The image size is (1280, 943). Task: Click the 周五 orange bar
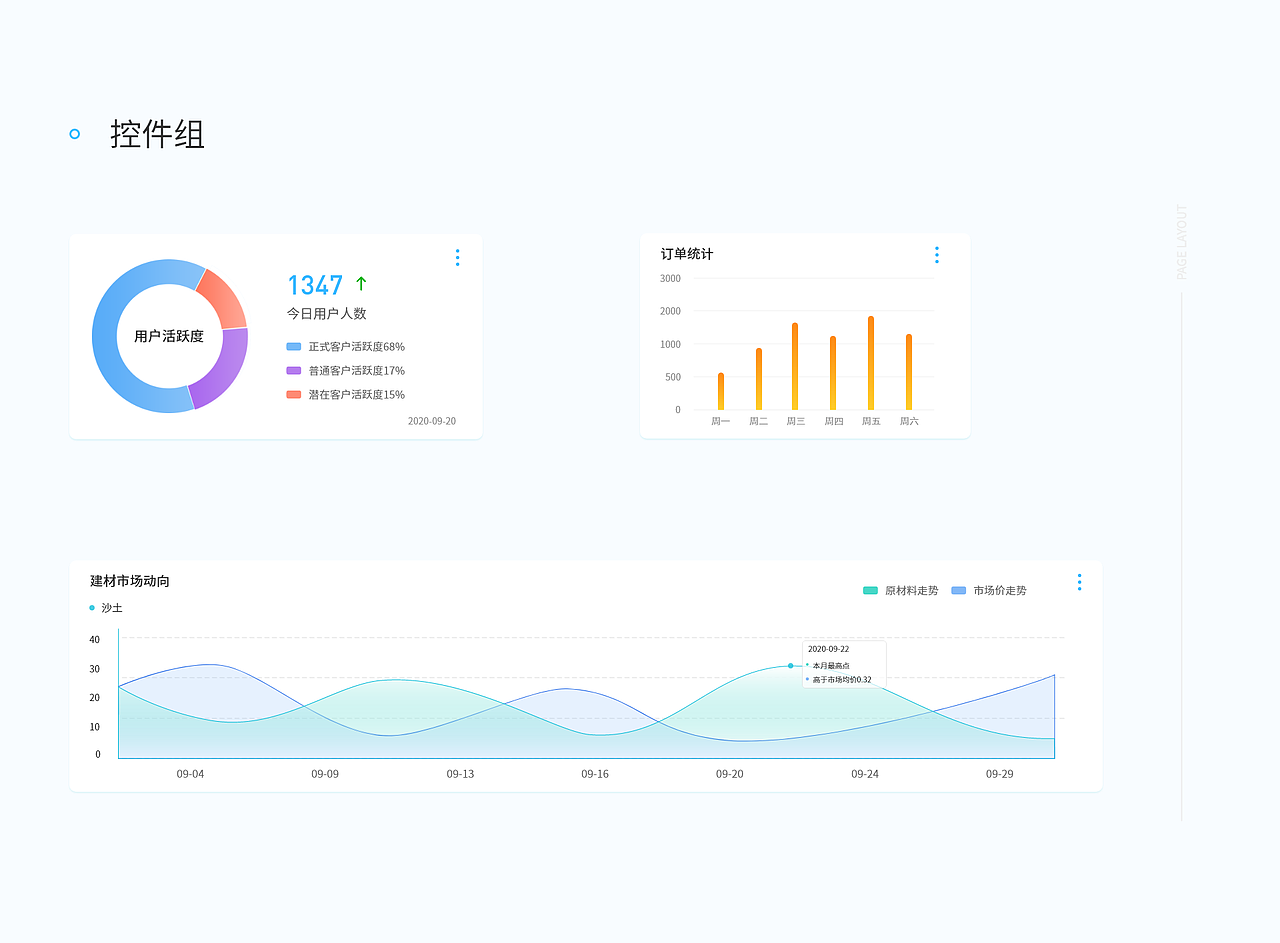871,363
